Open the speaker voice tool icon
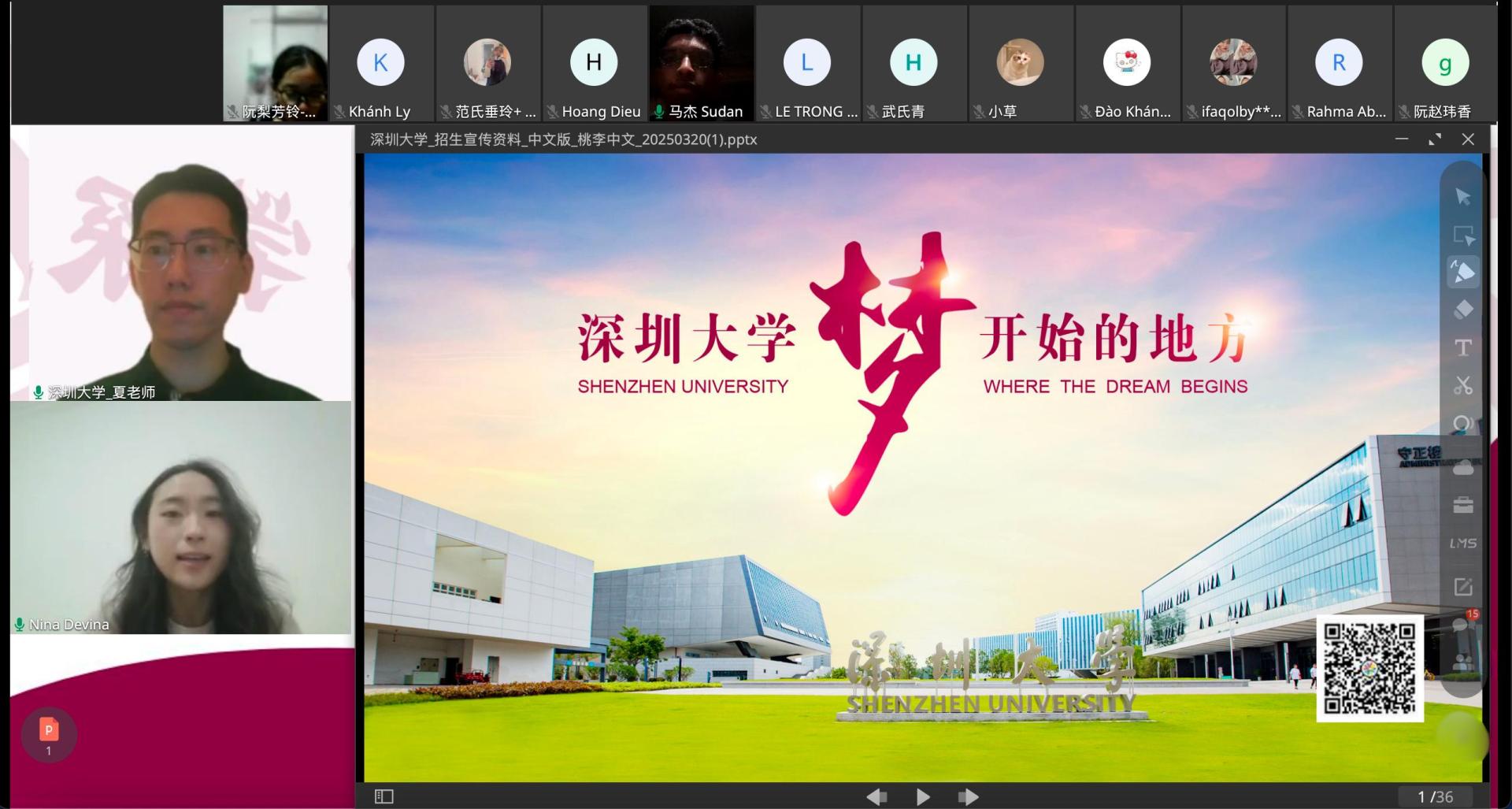The height and width of the screenshot is (809, 1512). pyautogui.click(x=1463, y=424)
